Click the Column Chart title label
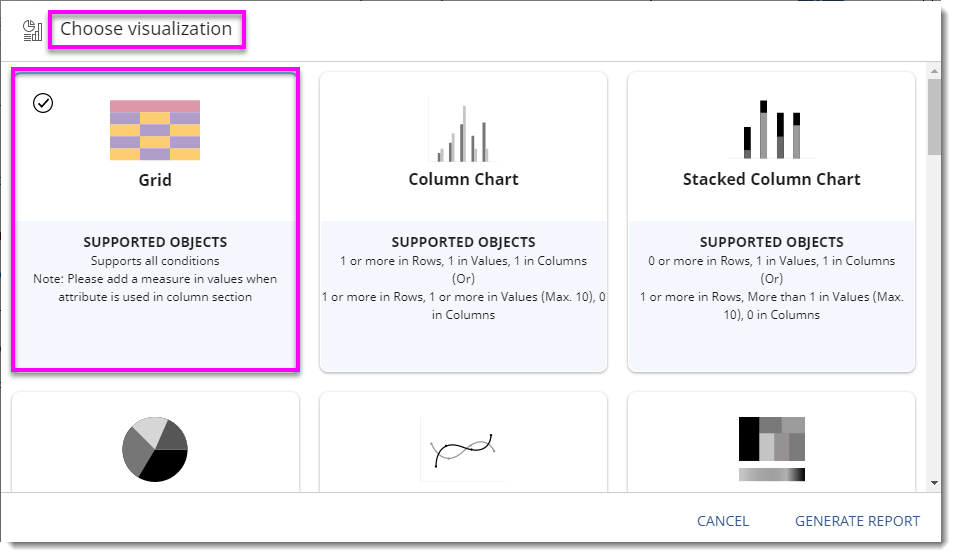Screen dimensions: 956x557 [463, 180]
